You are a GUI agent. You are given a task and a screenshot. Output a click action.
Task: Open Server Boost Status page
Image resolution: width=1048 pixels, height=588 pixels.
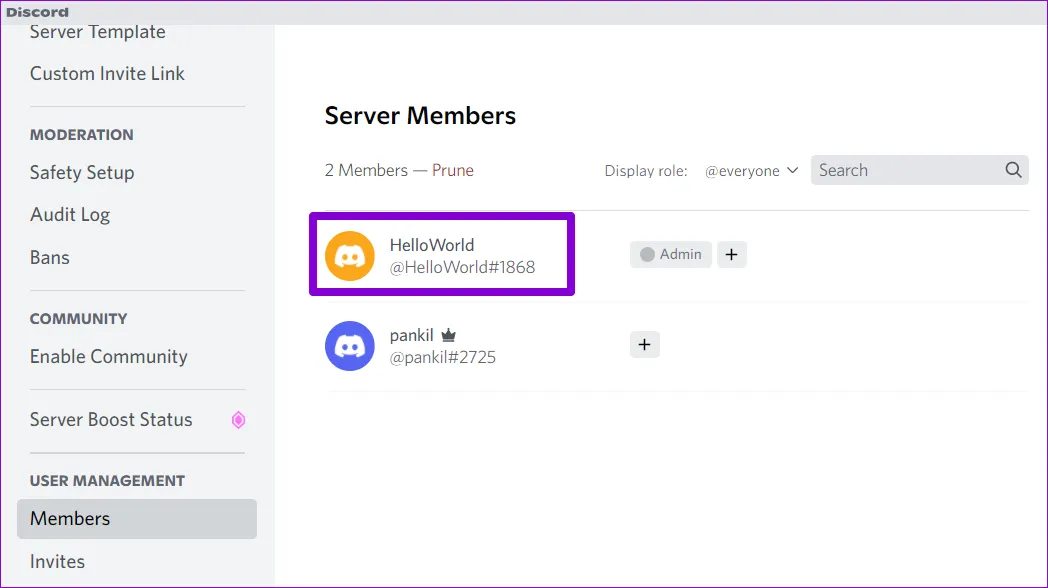(111, 420)
